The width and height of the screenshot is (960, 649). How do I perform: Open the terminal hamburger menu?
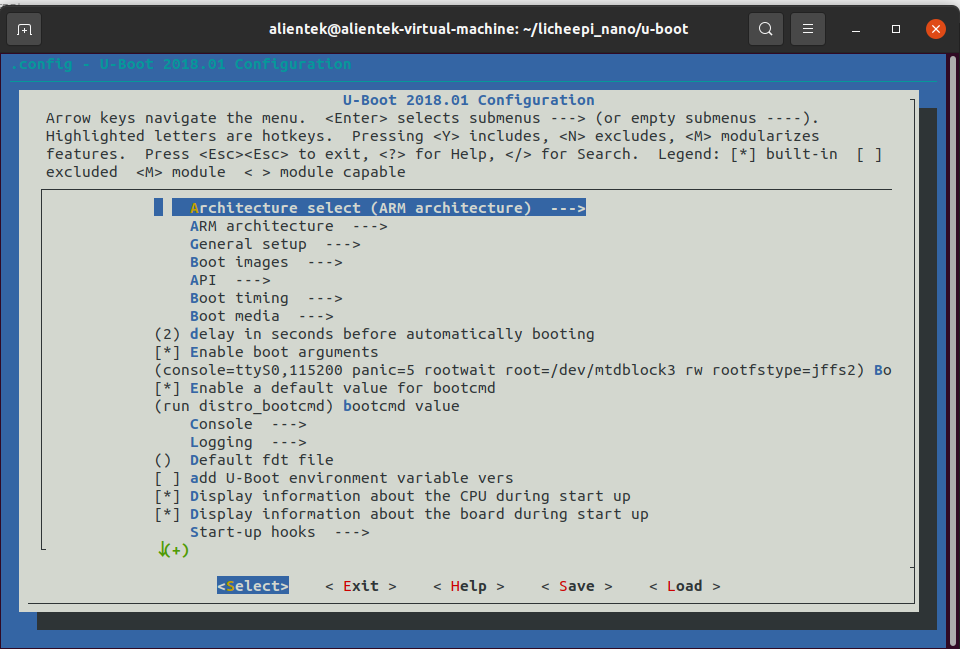point(808,29)
